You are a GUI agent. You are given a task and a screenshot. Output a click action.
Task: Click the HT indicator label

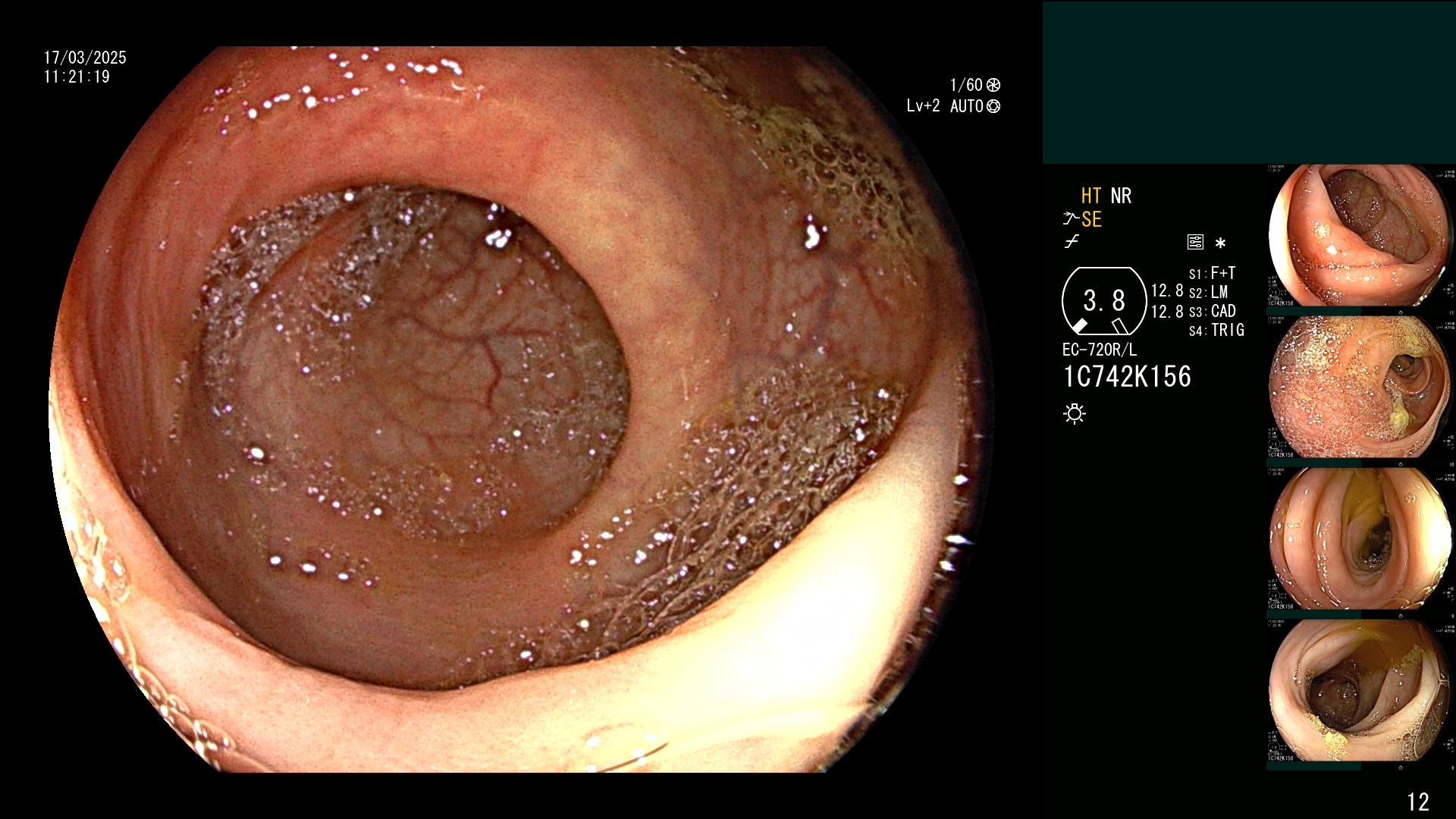[1090, 196]
